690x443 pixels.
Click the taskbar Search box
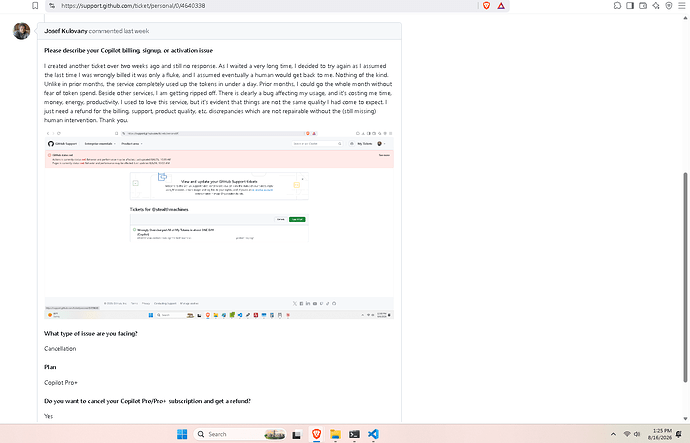tap(240, 434)
